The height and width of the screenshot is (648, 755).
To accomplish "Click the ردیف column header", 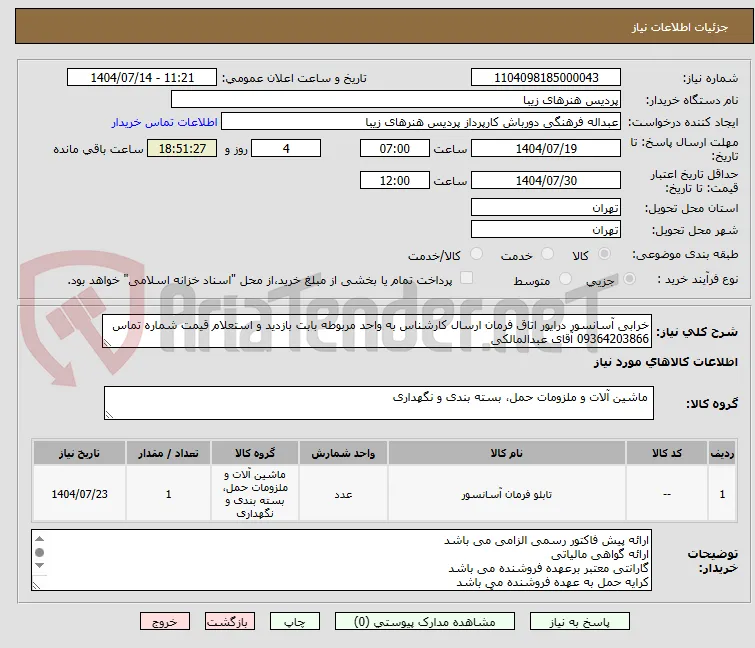I will coord(722,453).
